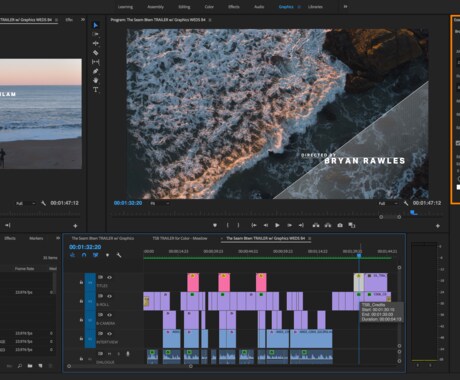The height and width of the screenshot is (380, 460).
Task: Click New Bin folder icon in project panel
Action: click(30, 366)
